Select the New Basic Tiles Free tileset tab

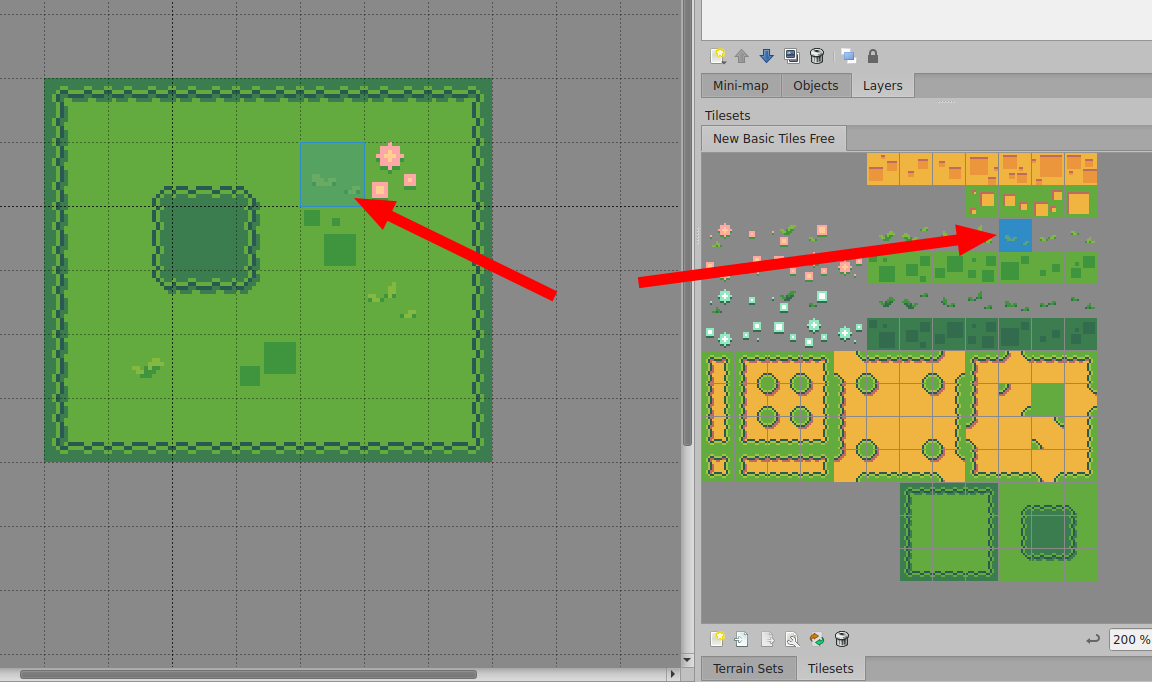pyautogui.click(x=773, y=138)
